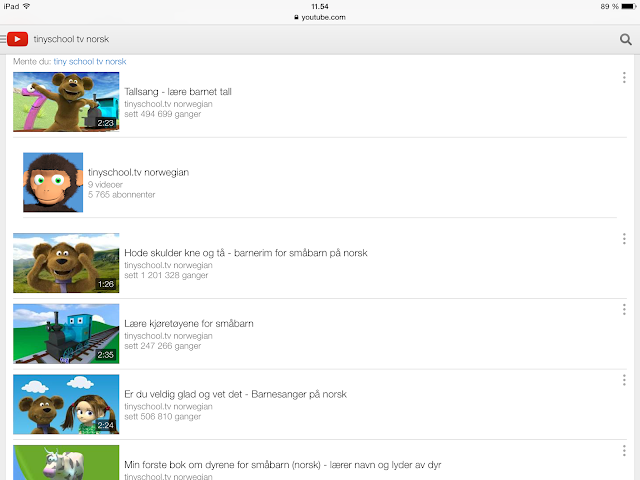This screenshot has height=480, width=640.
Task: Click the red YouTube logo
Action: point(17,39)
